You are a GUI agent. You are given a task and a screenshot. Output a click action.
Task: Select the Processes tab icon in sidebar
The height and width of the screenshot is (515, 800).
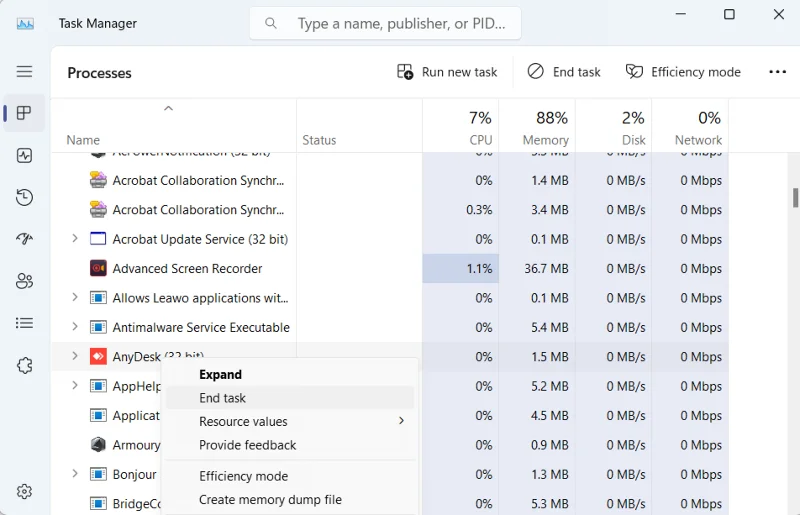tap(24, 113)
